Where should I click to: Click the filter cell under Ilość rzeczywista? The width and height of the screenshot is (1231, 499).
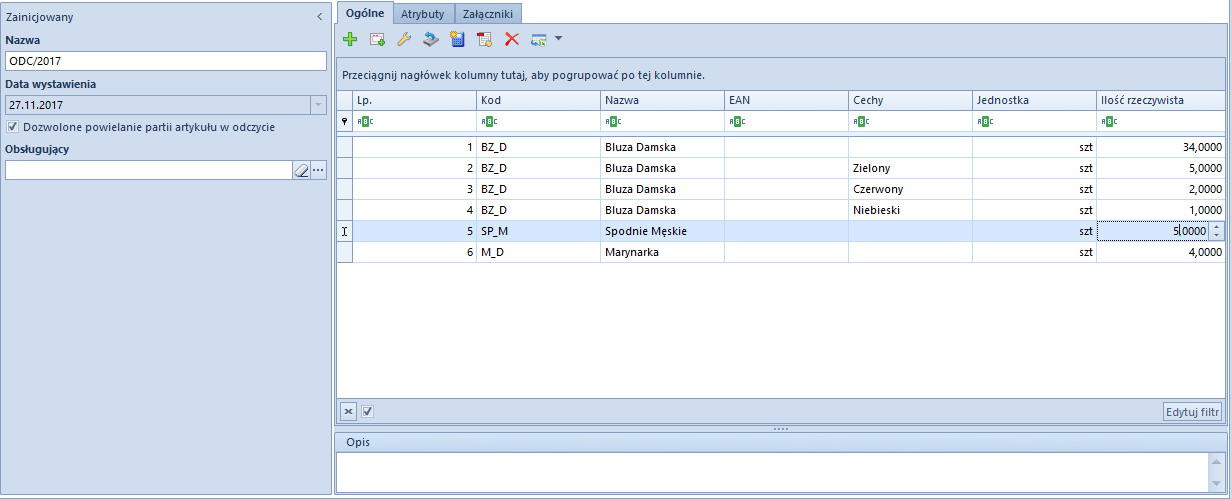1161,121
